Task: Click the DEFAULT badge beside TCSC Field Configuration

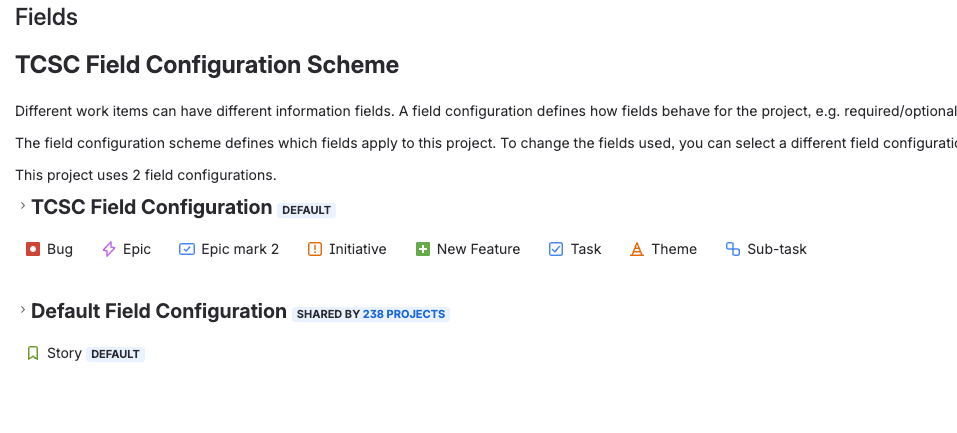Action: click(x=307, y=210)
